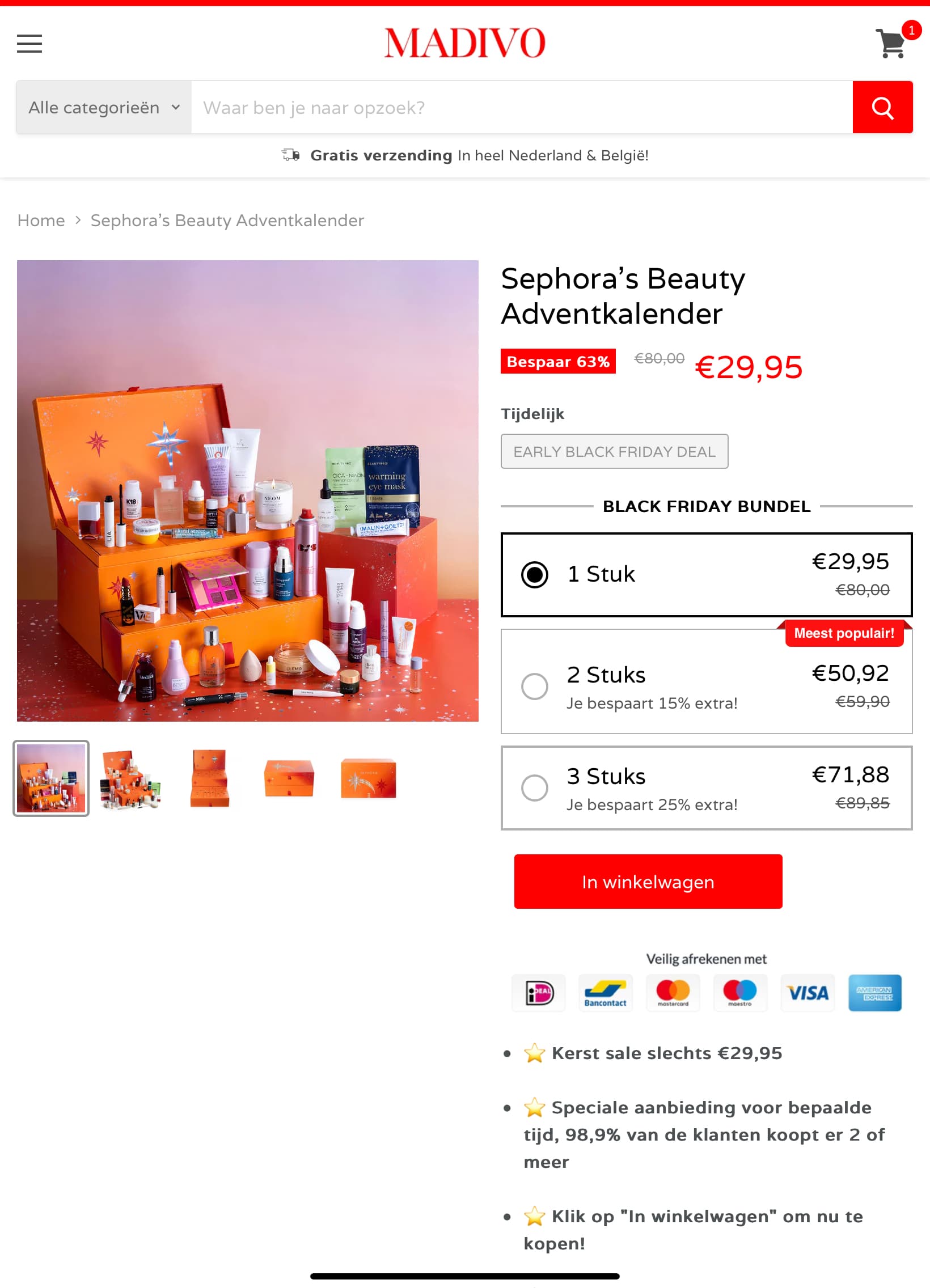Select the 3 Stuks bundle option
The width and height of the screenshot is (930, 1288).
tap(706, 787)
